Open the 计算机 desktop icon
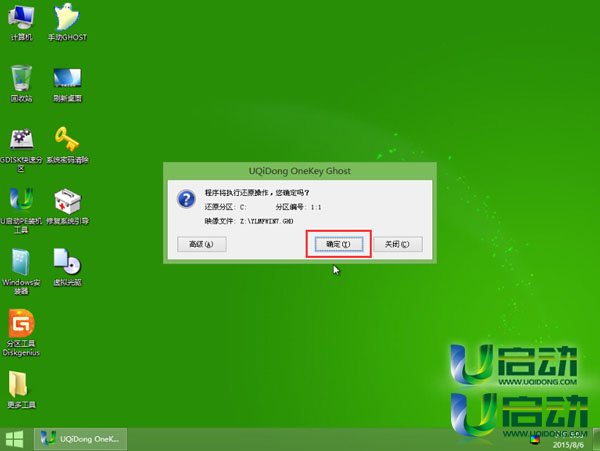Screen dimensions: 600x451 coord(21,22)
